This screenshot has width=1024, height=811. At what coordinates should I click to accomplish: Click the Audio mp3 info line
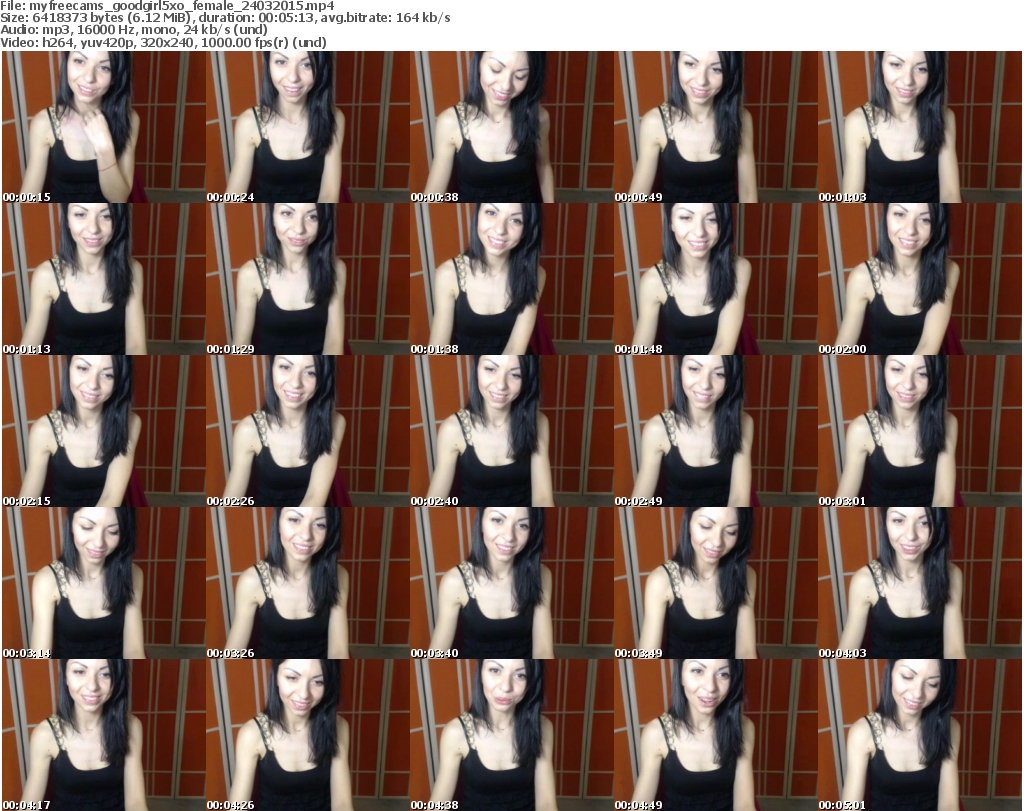tap(135, 30)
